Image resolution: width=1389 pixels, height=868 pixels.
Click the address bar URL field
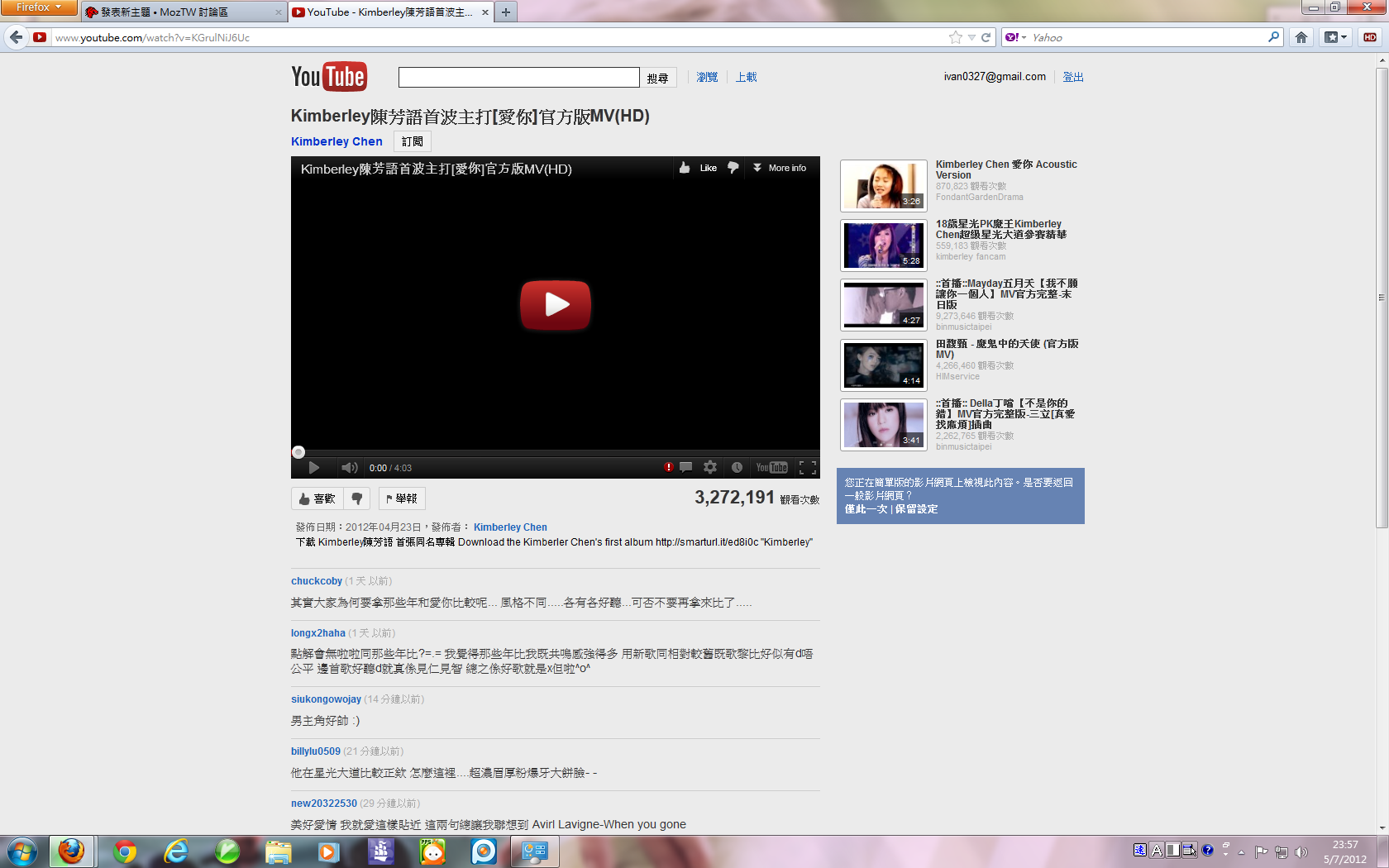[496, 37]
